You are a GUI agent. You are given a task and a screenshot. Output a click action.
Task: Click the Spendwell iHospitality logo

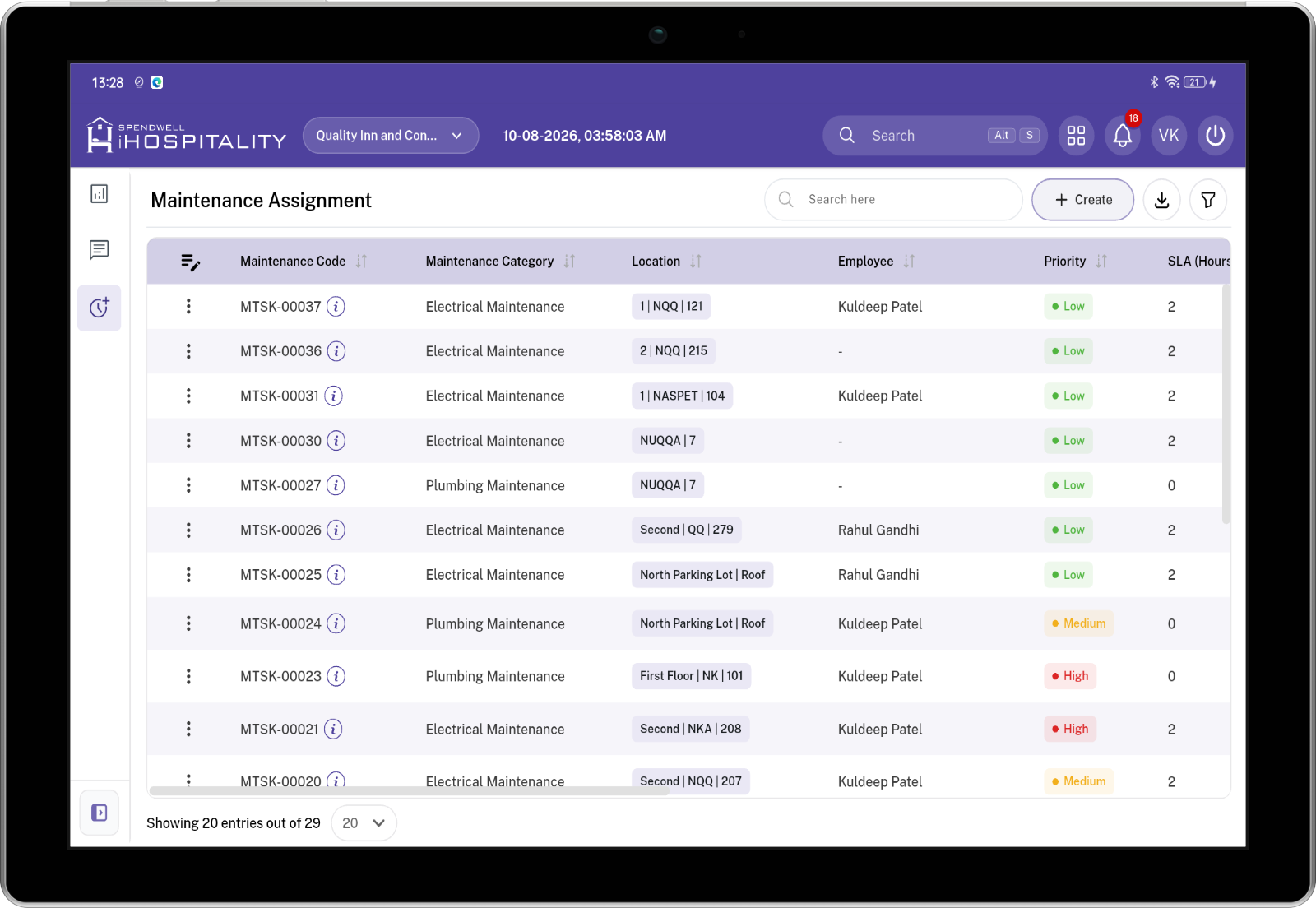[x=187, y=136]
